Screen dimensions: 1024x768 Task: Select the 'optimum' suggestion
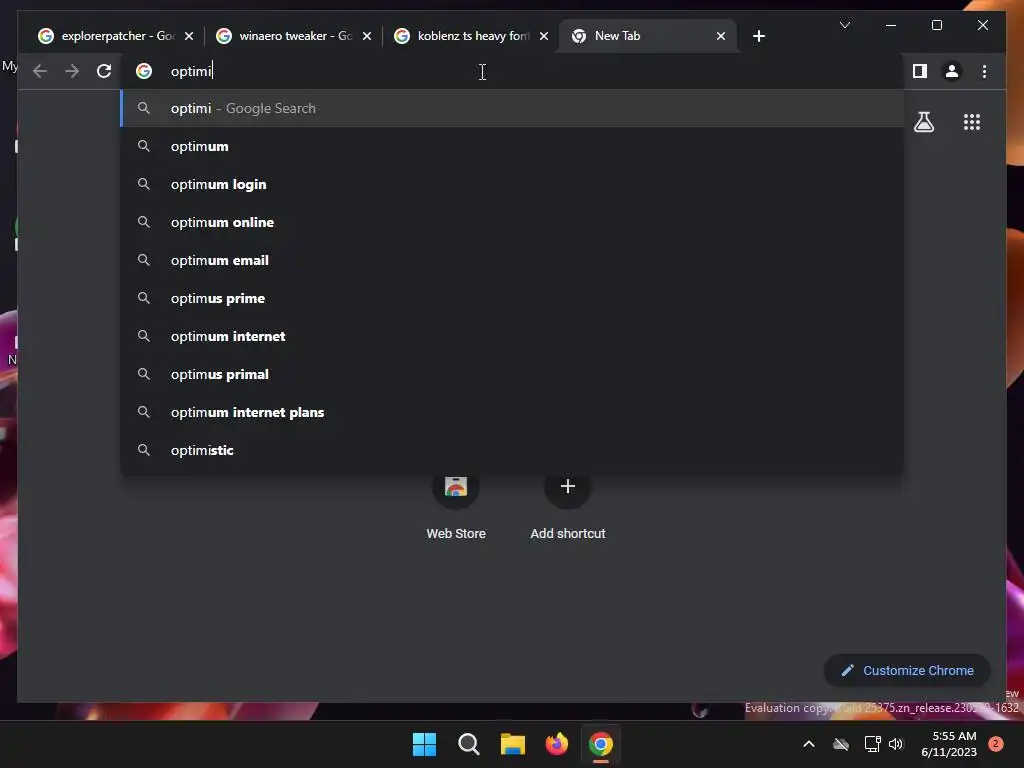pyautogui.click(x=512, y=146)
